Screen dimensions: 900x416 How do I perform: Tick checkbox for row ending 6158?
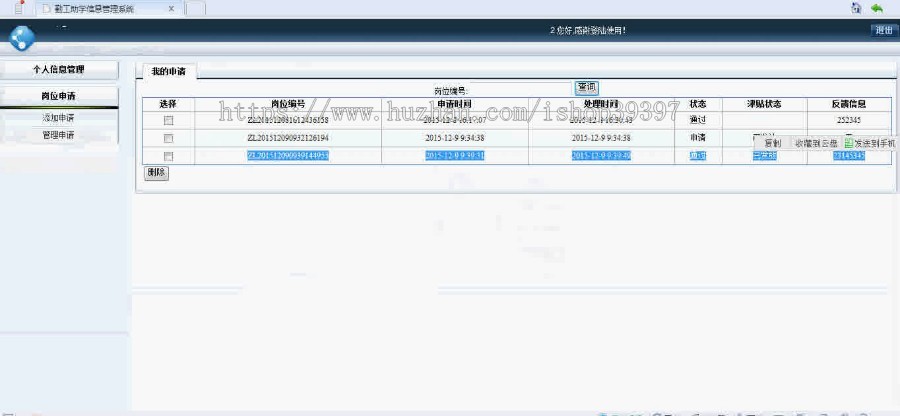tap(168, 120)
